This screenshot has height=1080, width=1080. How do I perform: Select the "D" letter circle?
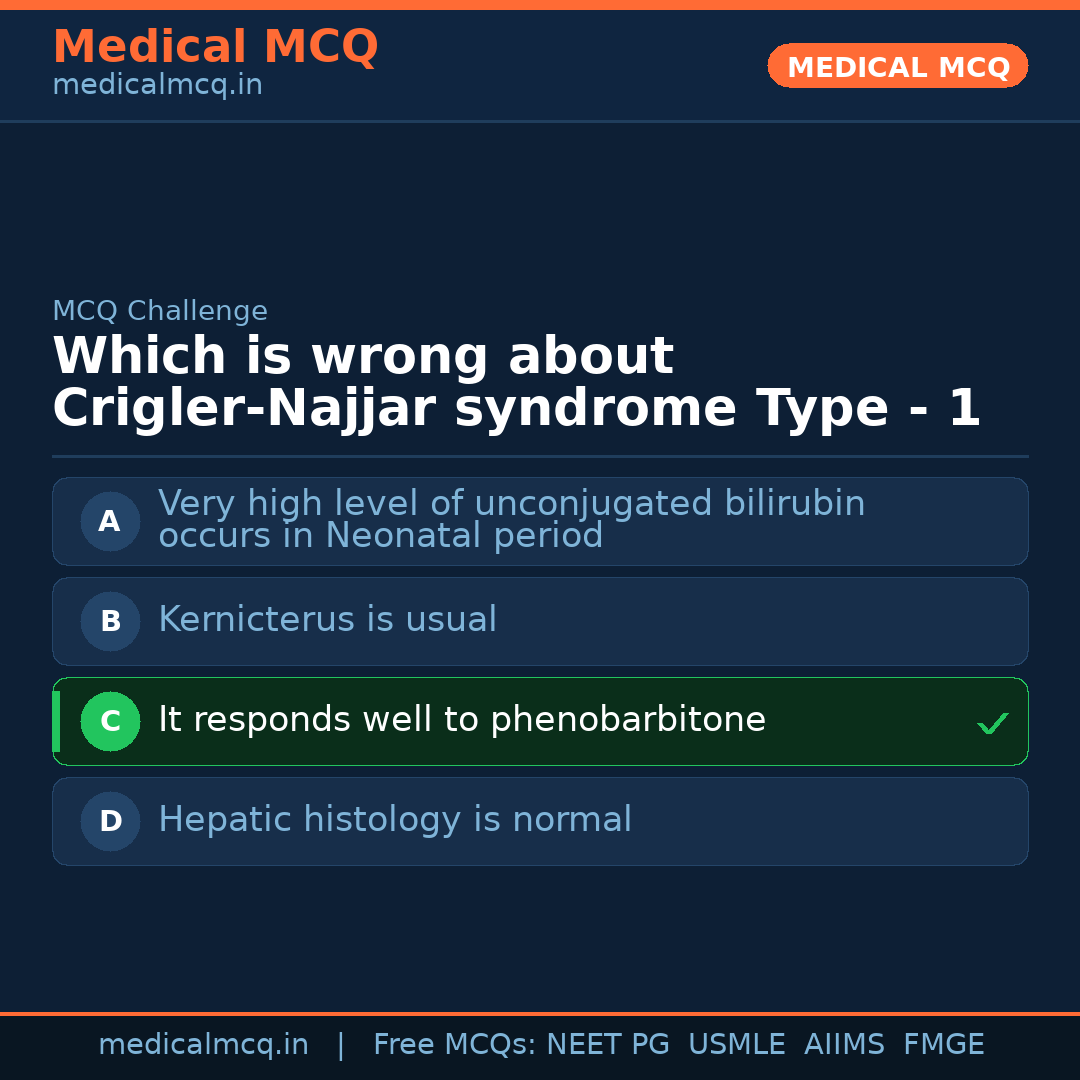(110, 821)
